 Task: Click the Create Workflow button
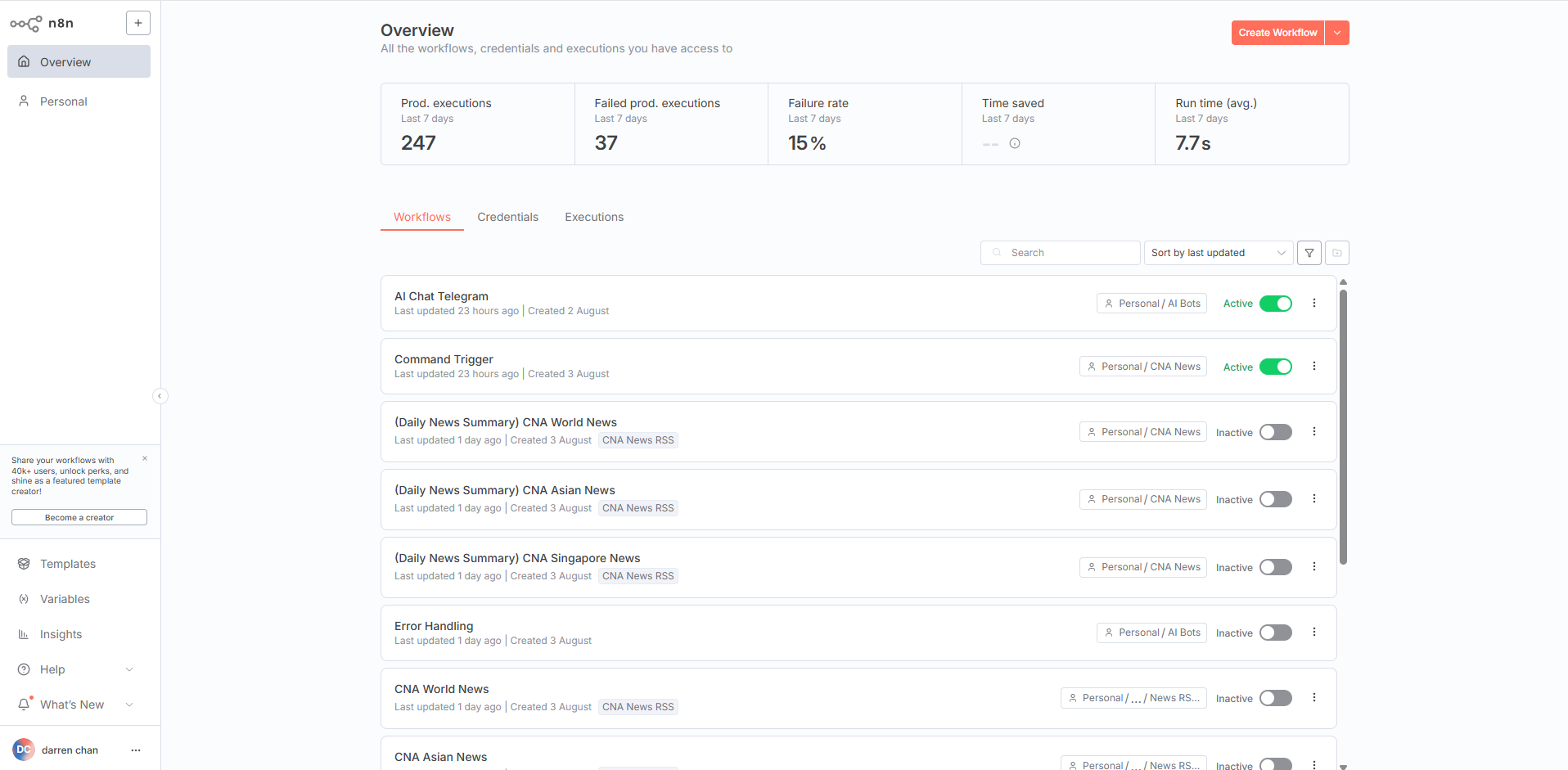click(1277, 33)
